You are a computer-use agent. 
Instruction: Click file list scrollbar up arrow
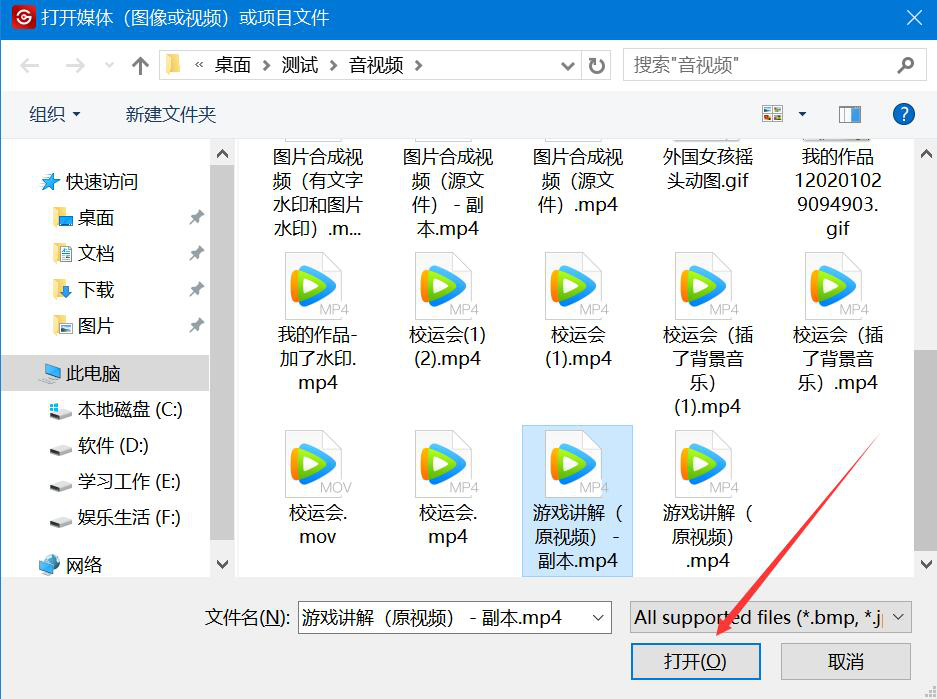click(x=926, y=154)
